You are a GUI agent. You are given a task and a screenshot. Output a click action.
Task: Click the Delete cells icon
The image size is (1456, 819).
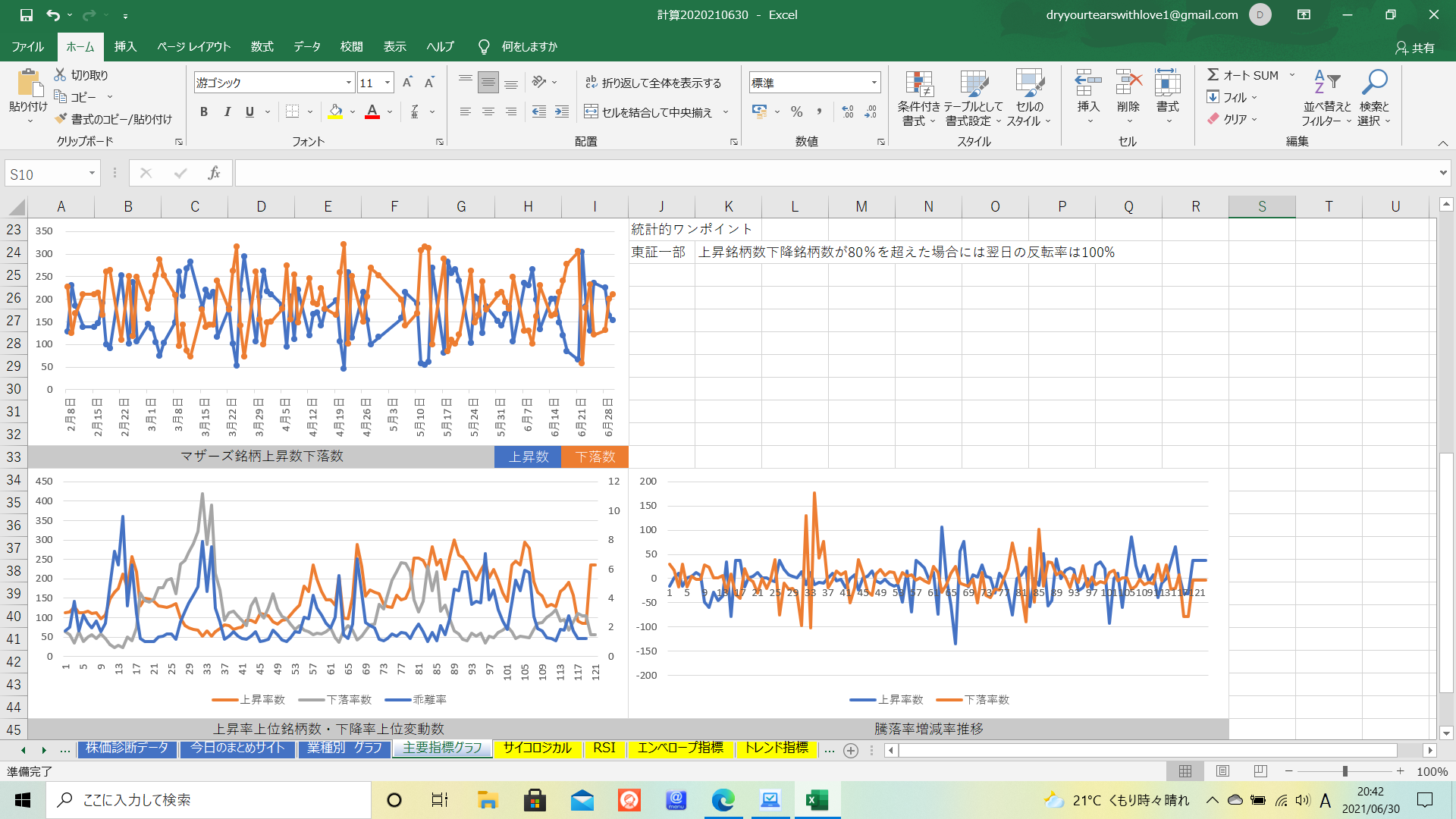1128,83
